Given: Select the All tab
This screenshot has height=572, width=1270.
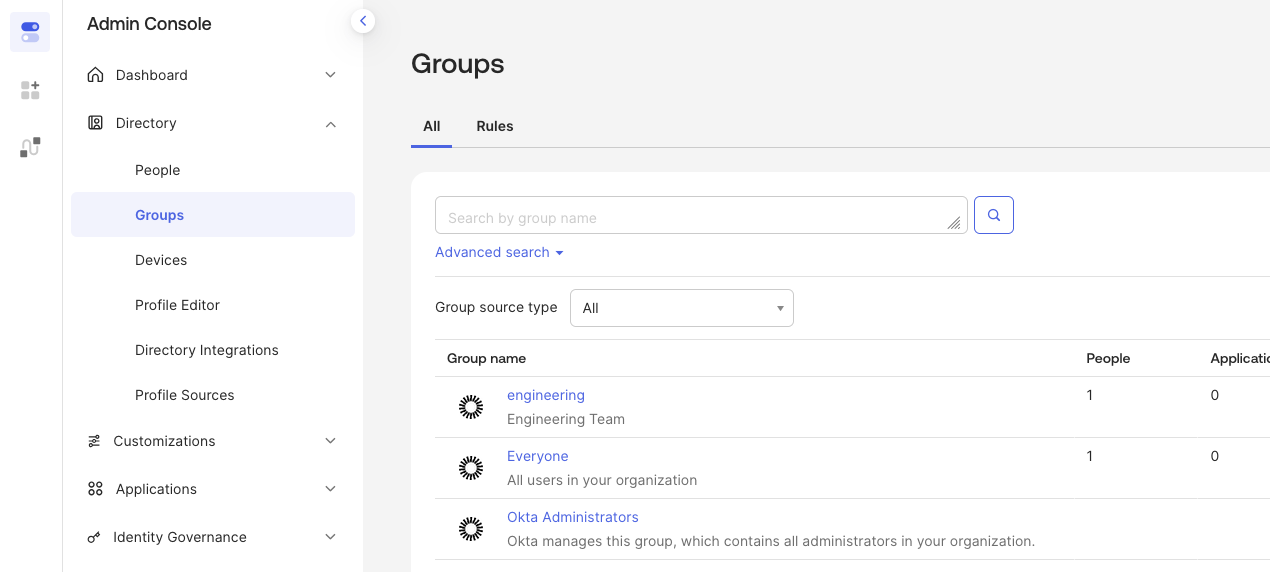Looking at the screenshot, I should tap(432, 126).
